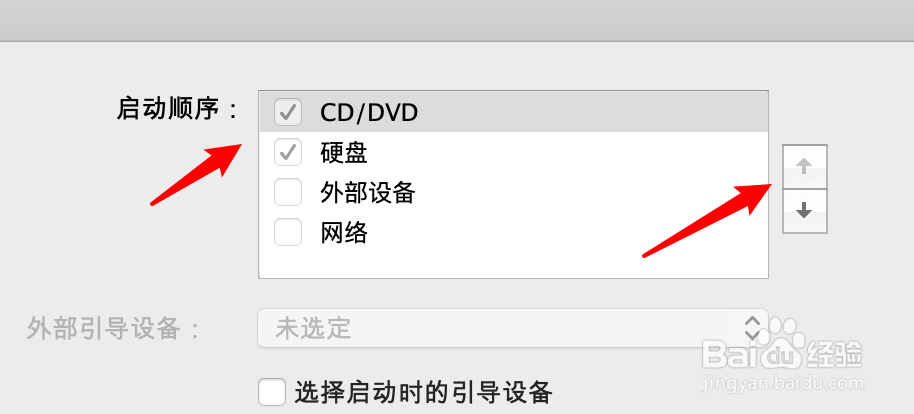Viewport: 914px width, 414px height.
Task: Click the move-up arrow button
Action: pyautogui.click(x=804, y=167)
